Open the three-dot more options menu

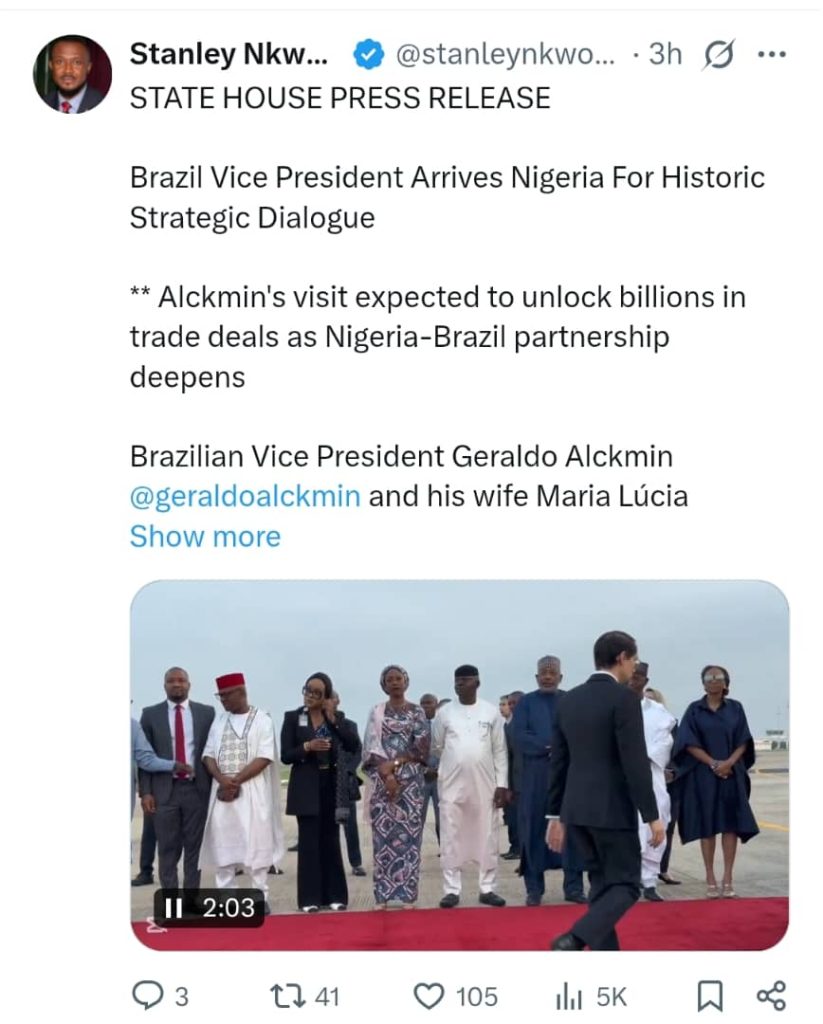(771, 55)
